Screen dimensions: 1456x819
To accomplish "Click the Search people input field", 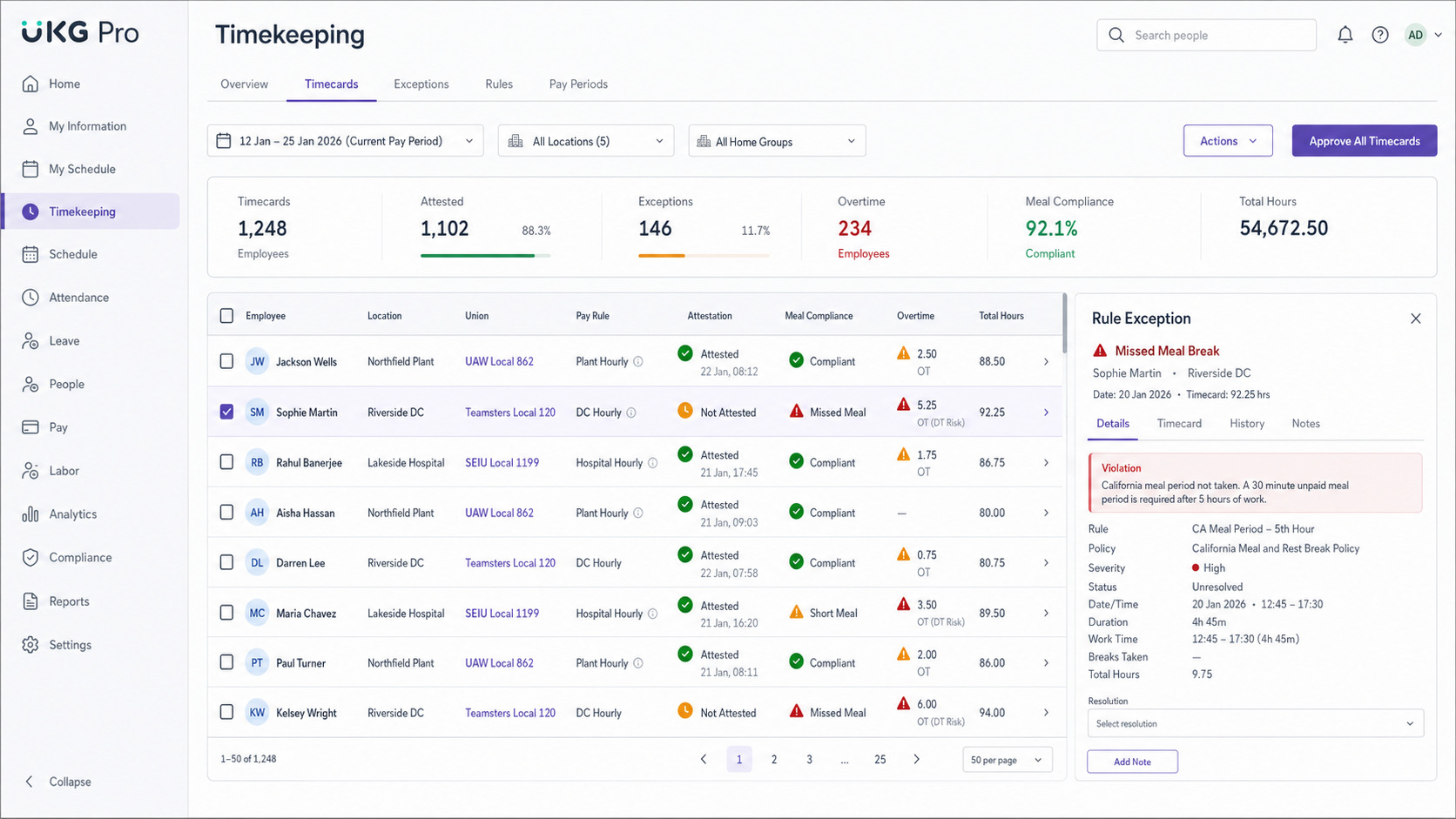I will click(x=1206, y=35).
